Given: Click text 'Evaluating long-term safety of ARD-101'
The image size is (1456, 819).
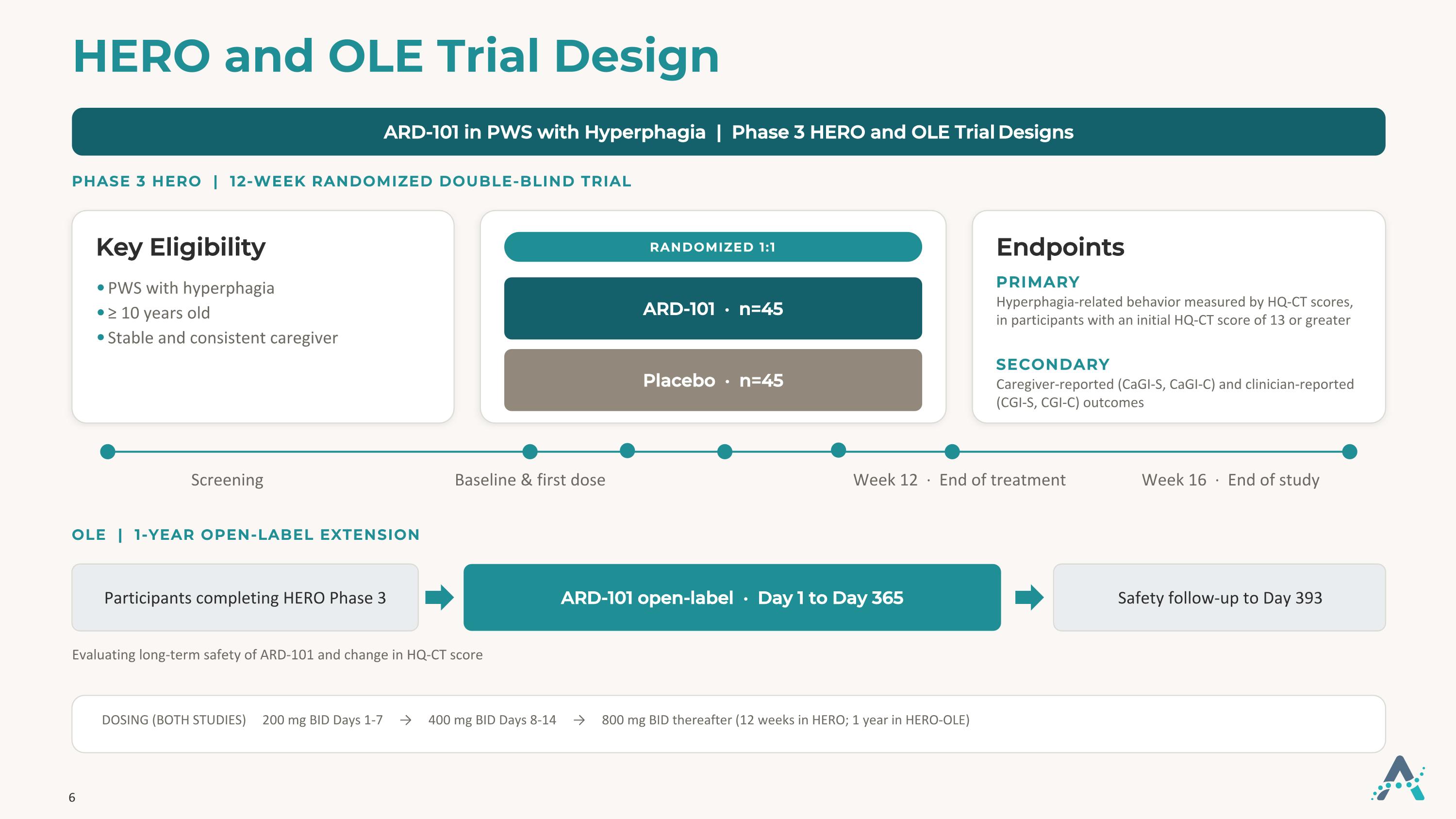Looking at the screenshot, I should pyautogui.click(x=193, y=654).
